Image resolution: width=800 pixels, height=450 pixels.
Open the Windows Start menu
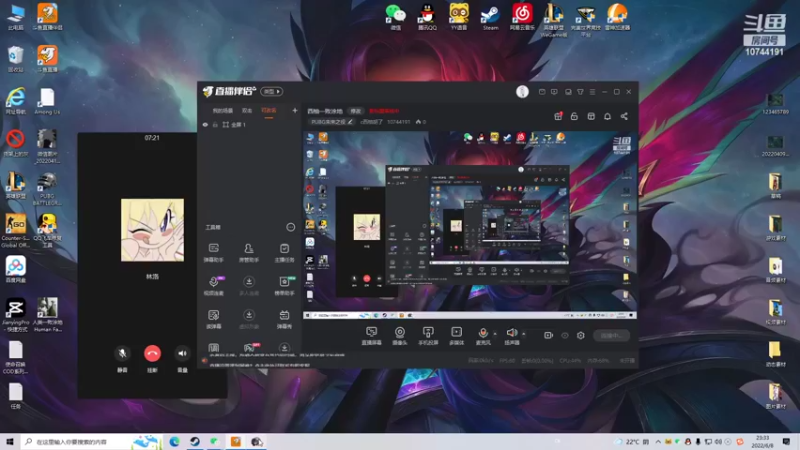(10, 441)
